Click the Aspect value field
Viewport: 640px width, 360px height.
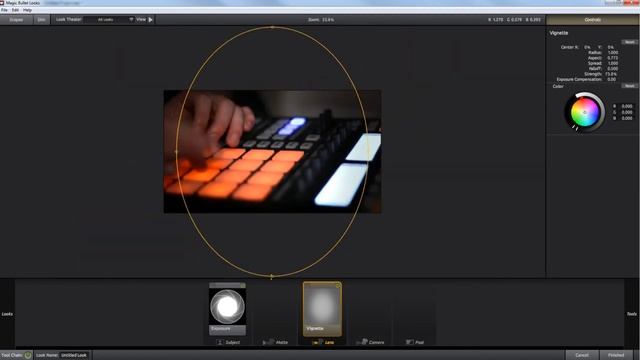tap(612, 58)
